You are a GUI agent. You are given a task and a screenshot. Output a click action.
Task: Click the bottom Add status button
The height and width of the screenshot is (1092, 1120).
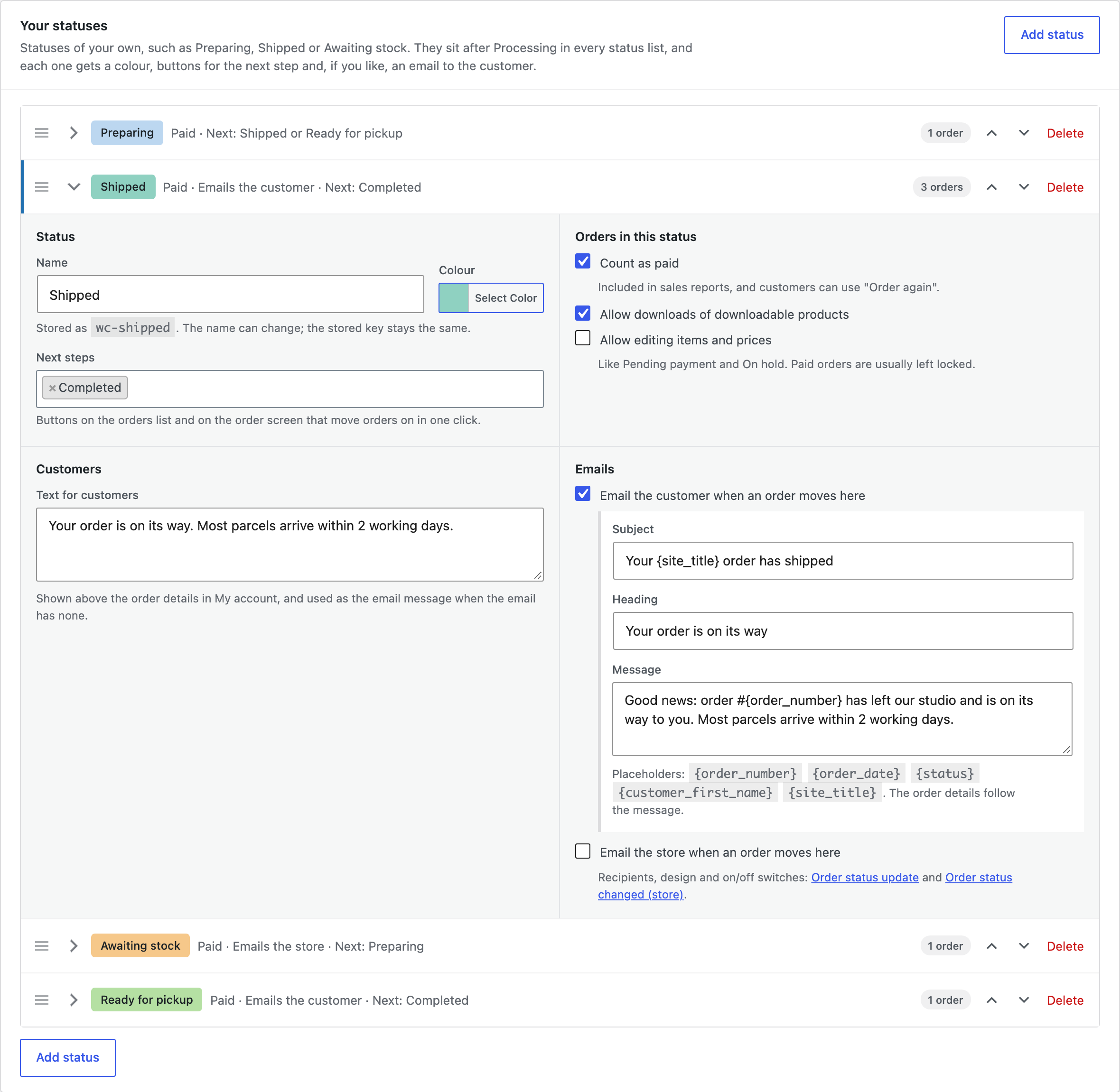(68, 1057)
